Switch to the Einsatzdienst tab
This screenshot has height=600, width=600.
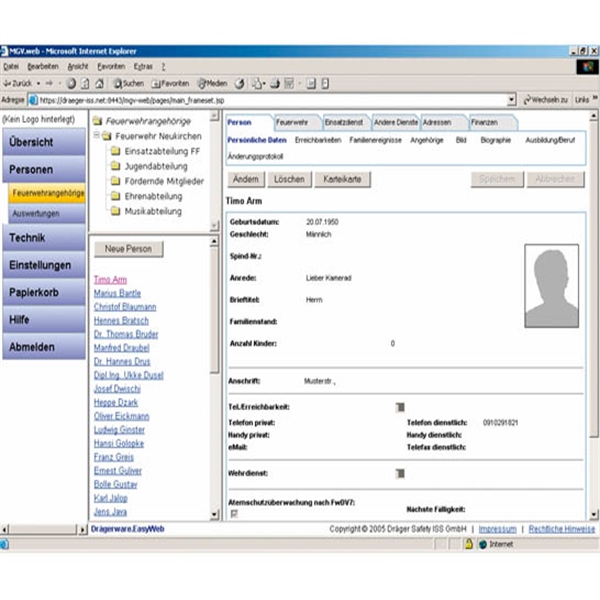pyautogui.click(x=343, y=121)
